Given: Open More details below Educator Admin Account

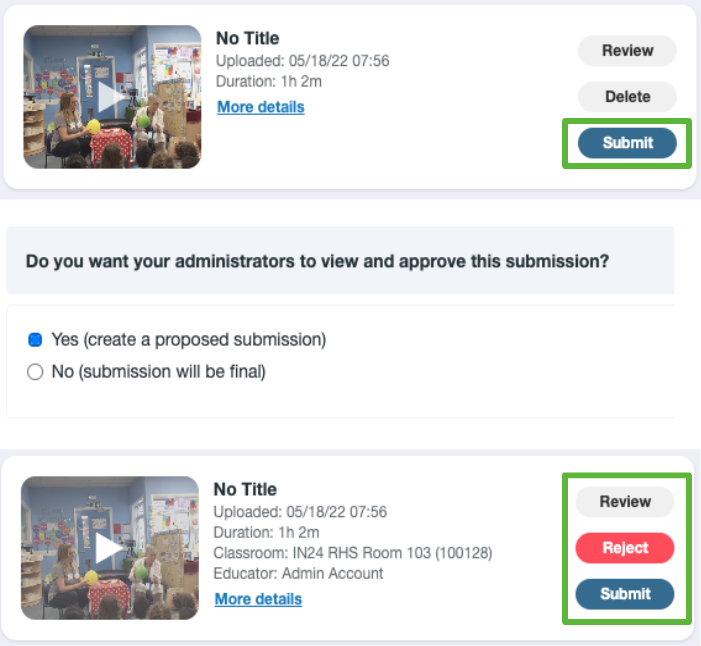Looking at the screenshot, I should (x=258, y=599).
